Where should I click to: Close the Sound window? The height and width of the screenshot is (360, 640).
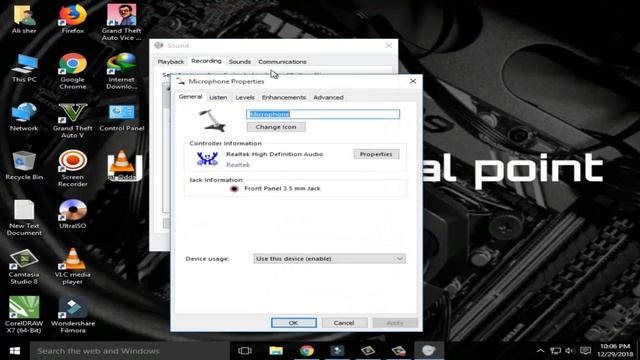[x=389, y=45]
